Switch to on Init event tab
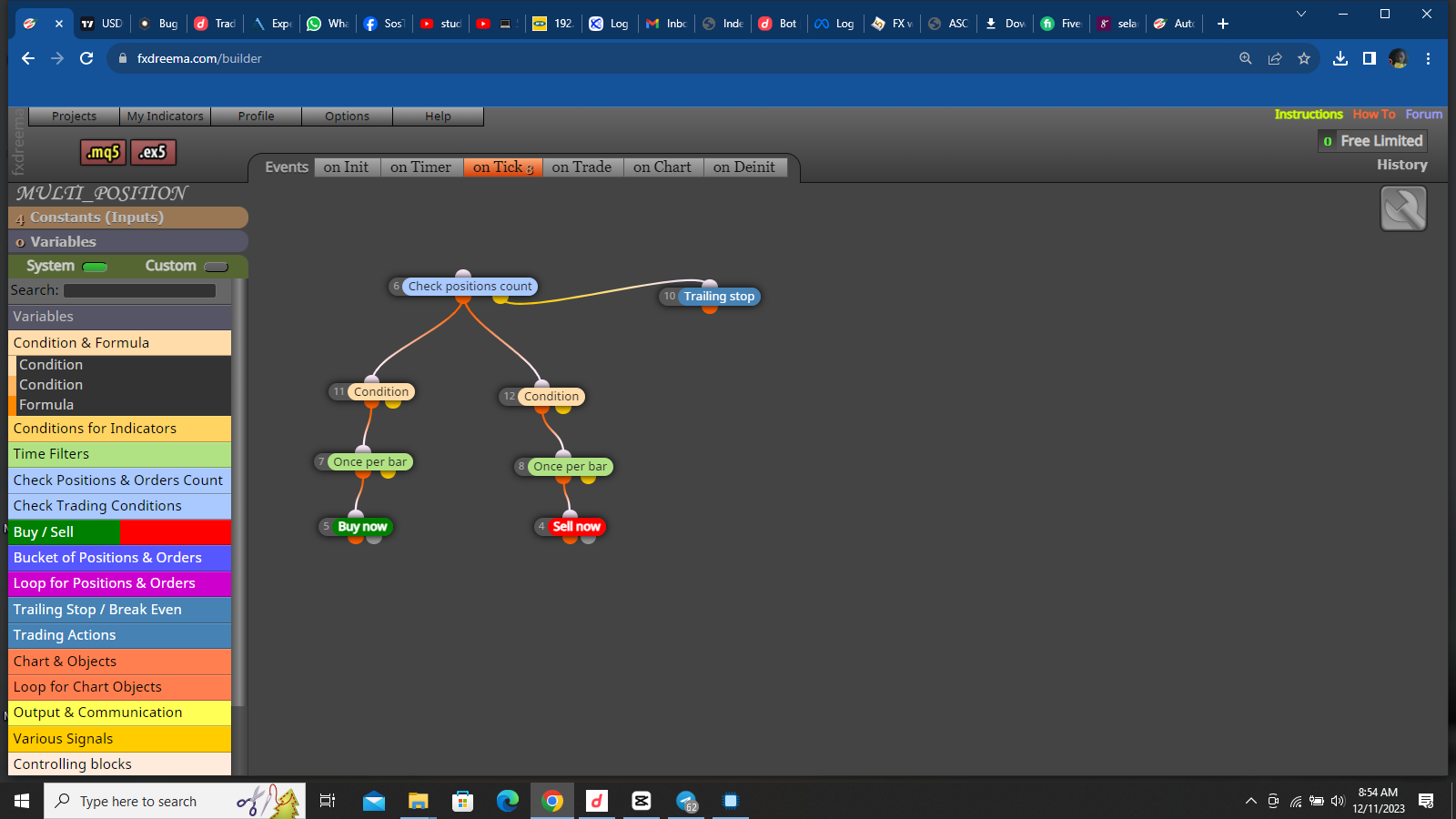 tap(346, 167)
